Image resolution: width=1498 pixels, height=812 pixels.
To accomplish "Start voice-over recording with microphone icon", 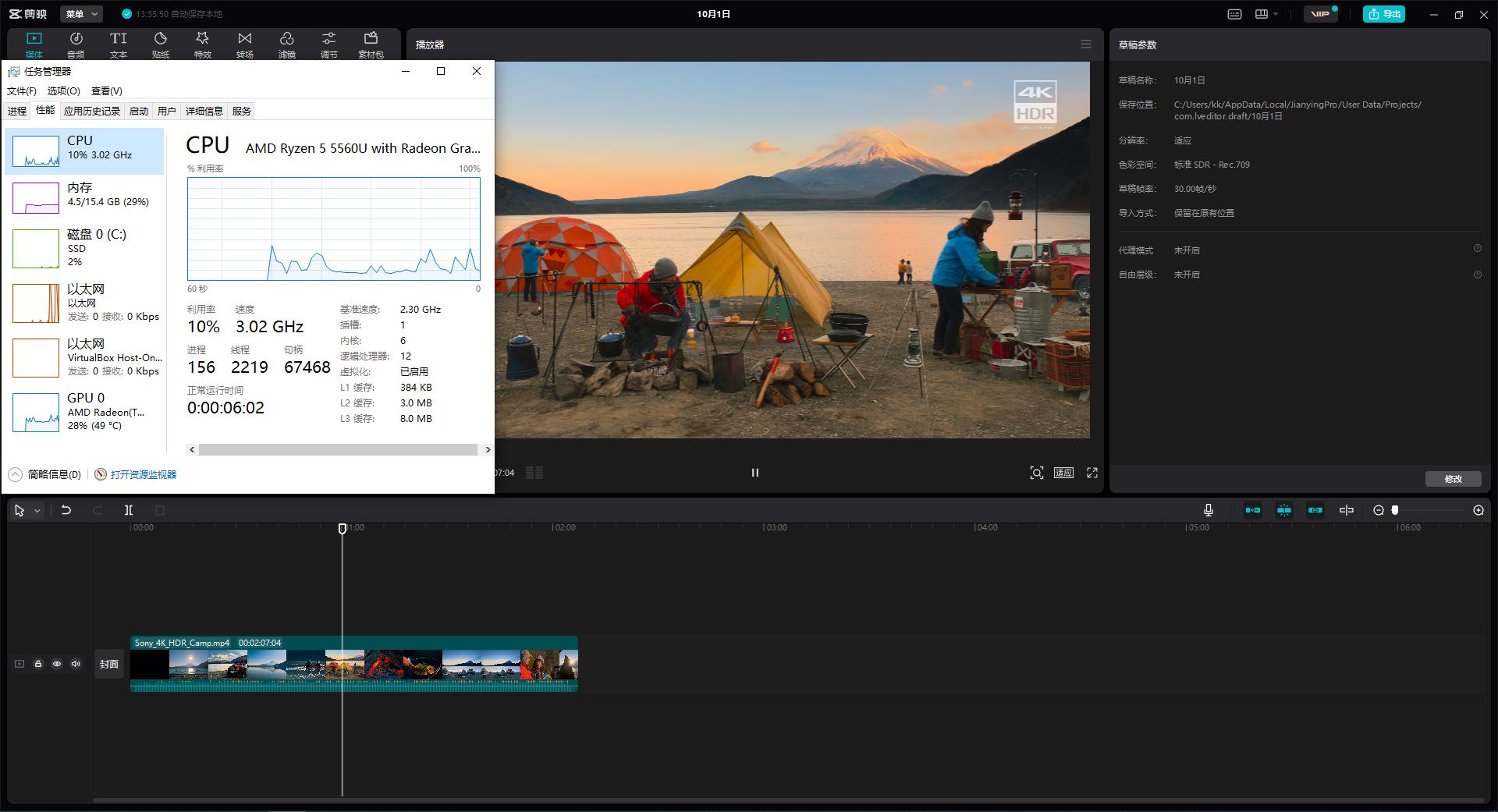I will coord(1208,510).
